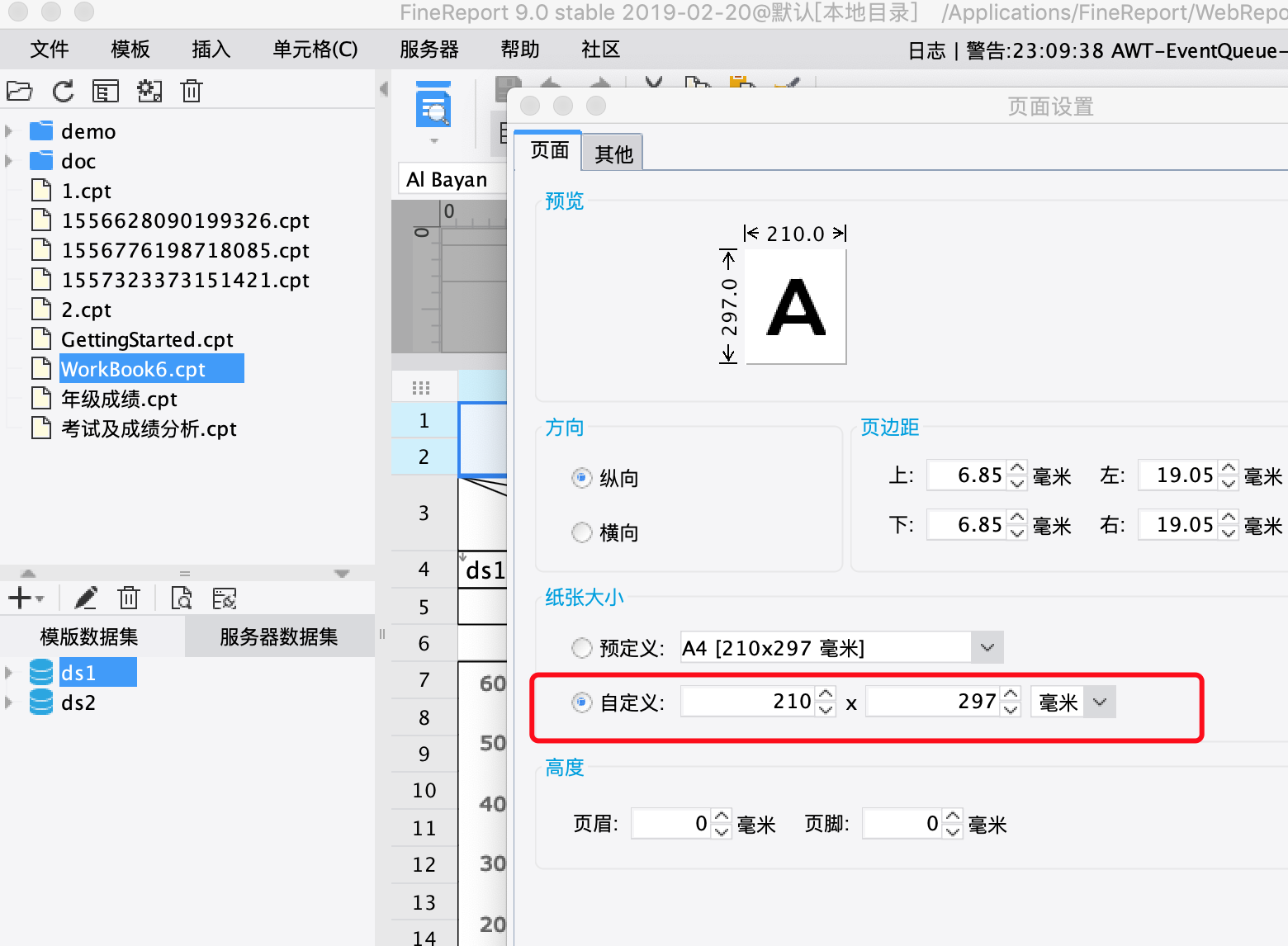Expand the ds1 dataset node
Viewport: 1288px width, 946px height.
pos(9,672)
